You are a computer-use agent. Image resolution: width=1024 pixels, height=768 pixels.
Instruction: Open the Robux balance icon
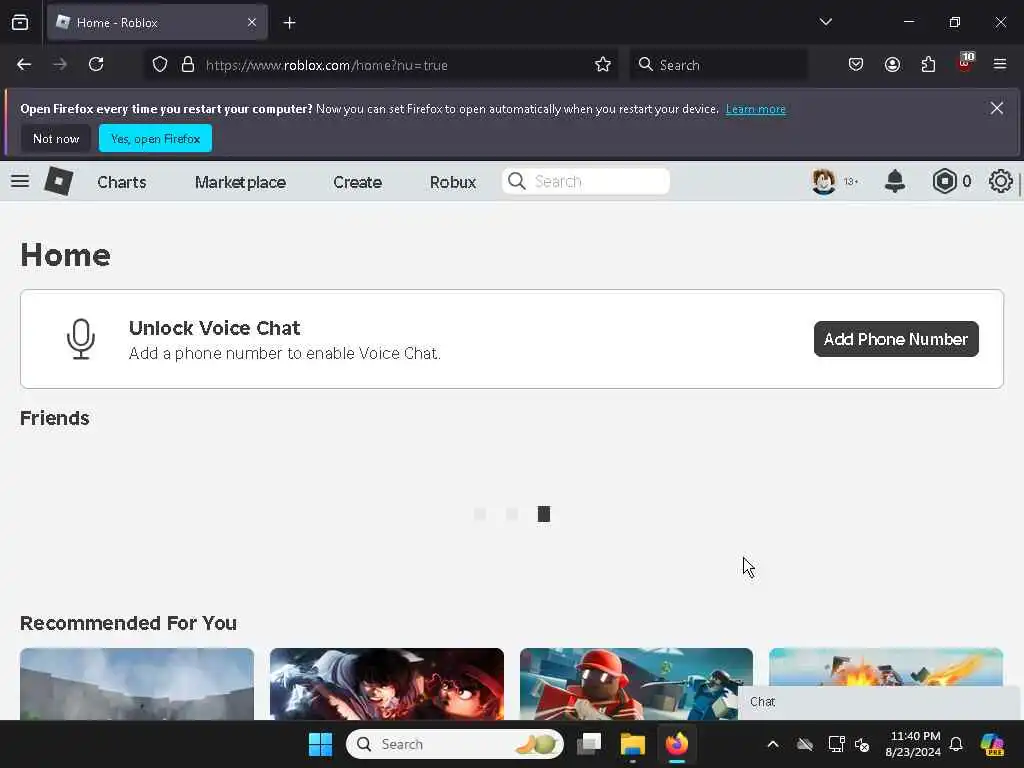(x=944, y=181)
